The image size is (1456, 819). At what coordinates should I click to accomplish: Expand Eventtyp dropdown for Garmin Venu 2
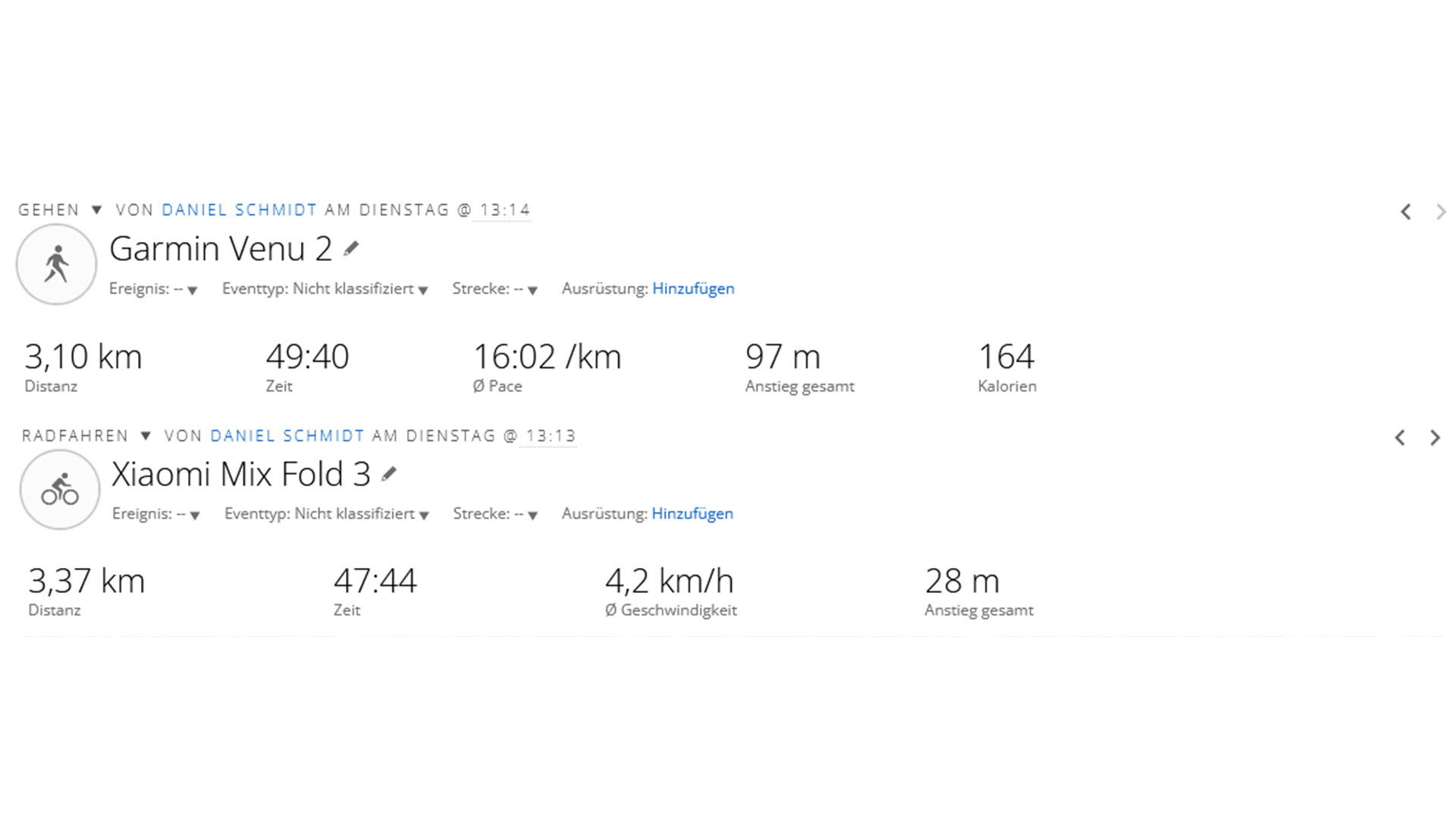422,290
